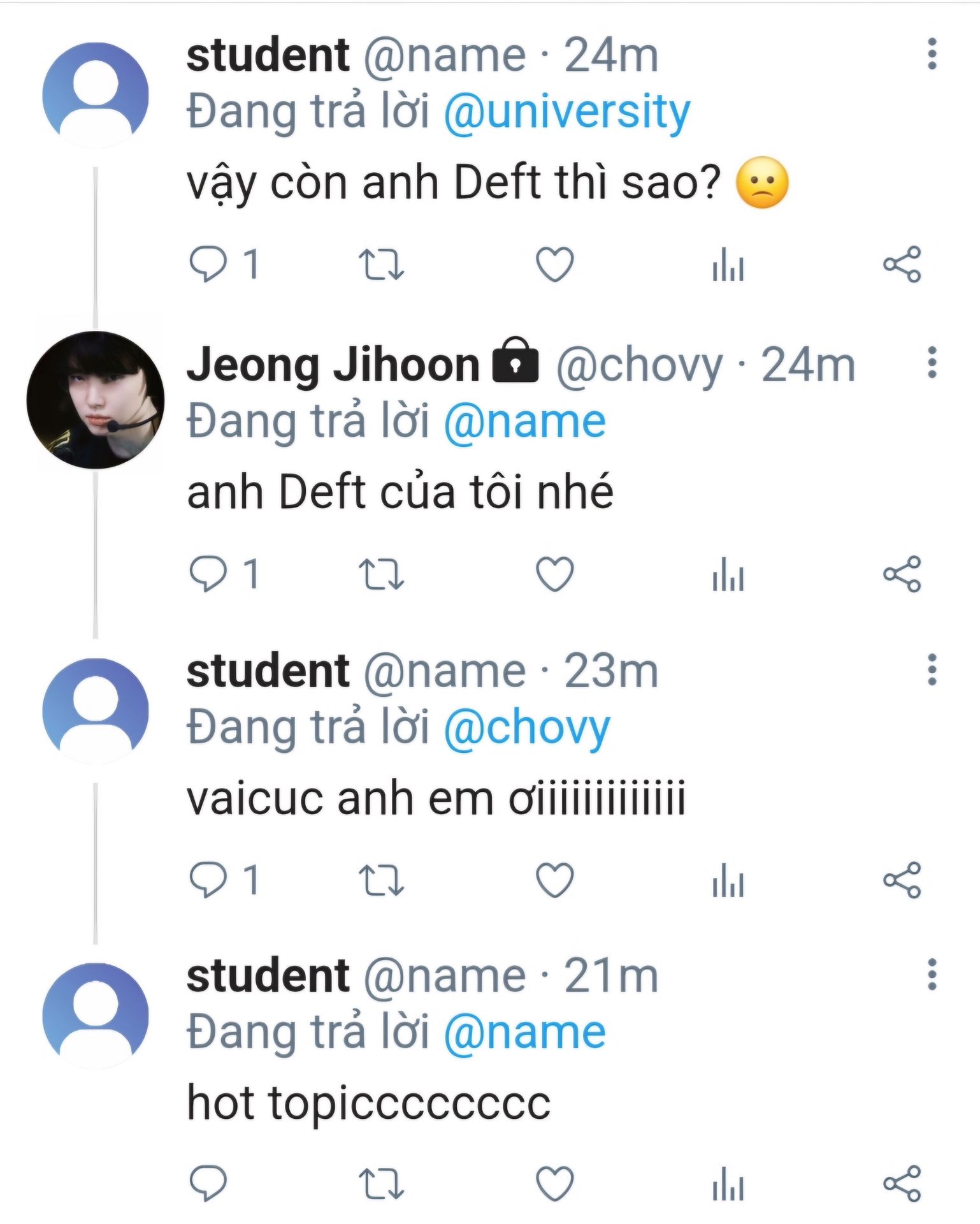Viewport: 980px width, 1224px height.
Task: Like the 'vaicuc anh em ơiiiii' tweet
Action: 554,880
